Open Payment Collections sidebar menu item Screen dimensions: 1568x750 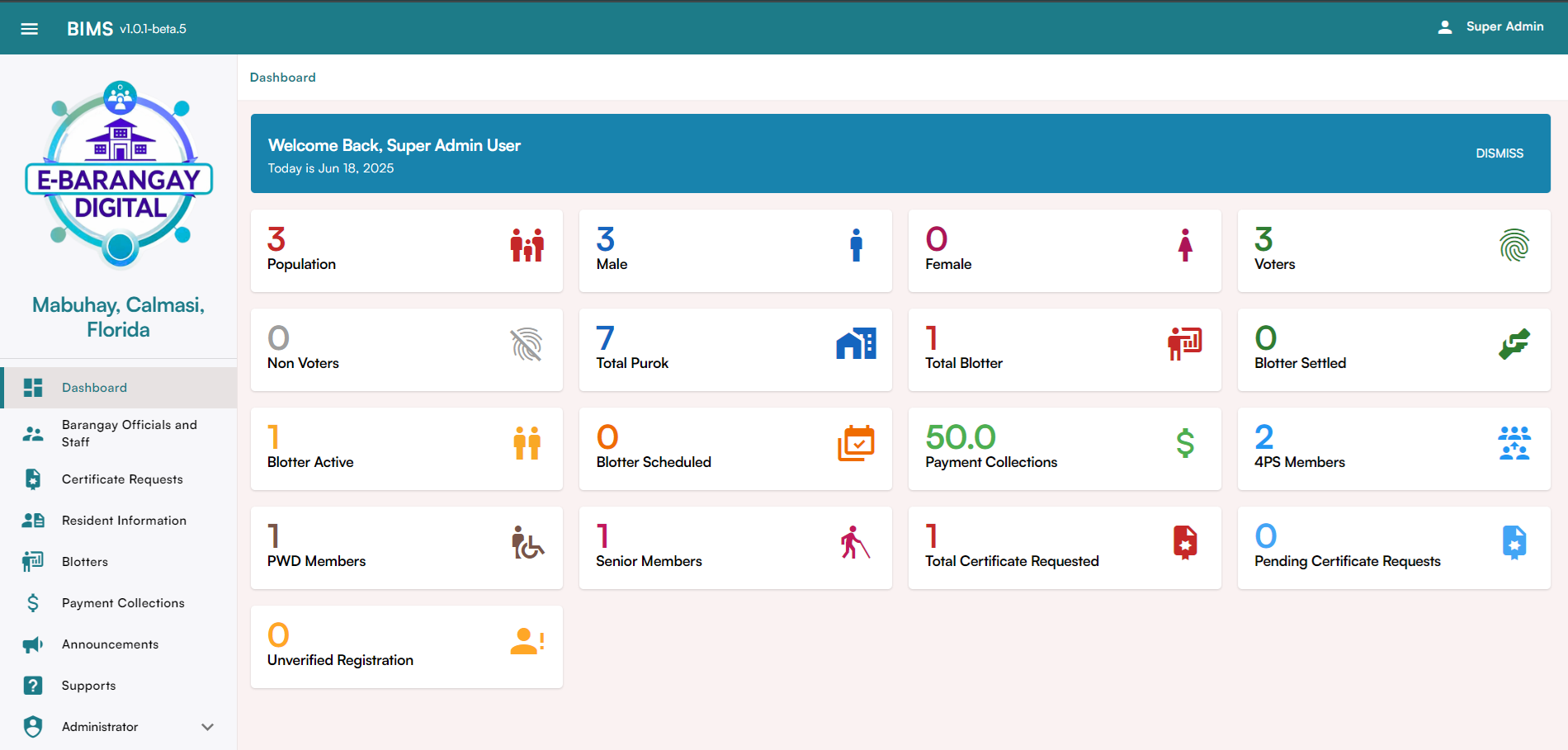120,603
